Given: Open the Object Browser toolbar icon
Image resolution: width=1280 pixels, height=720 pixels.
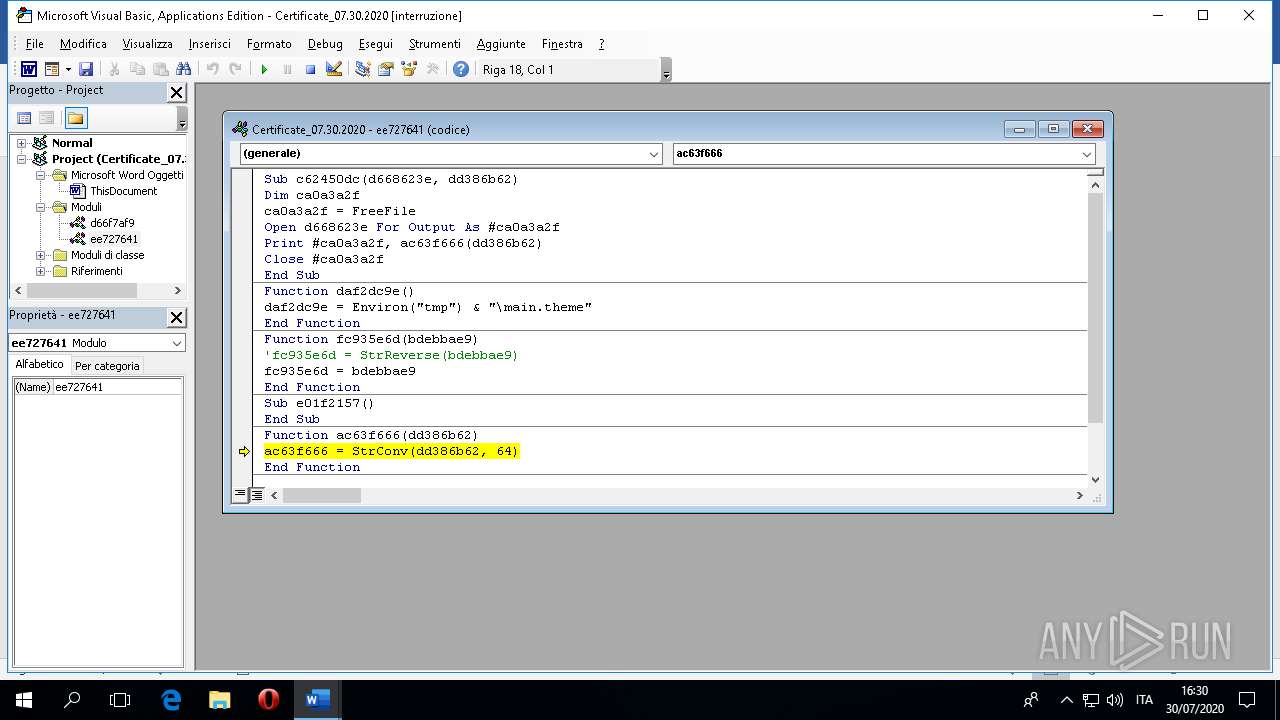Looking at the screenshot, I should tap(408, 69).
